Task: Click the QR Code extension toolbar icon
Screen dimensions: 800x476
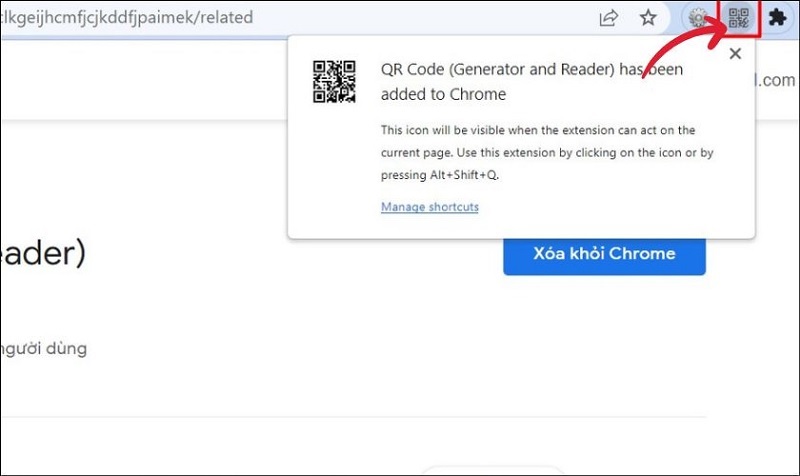Action: [x=739, y=18]
